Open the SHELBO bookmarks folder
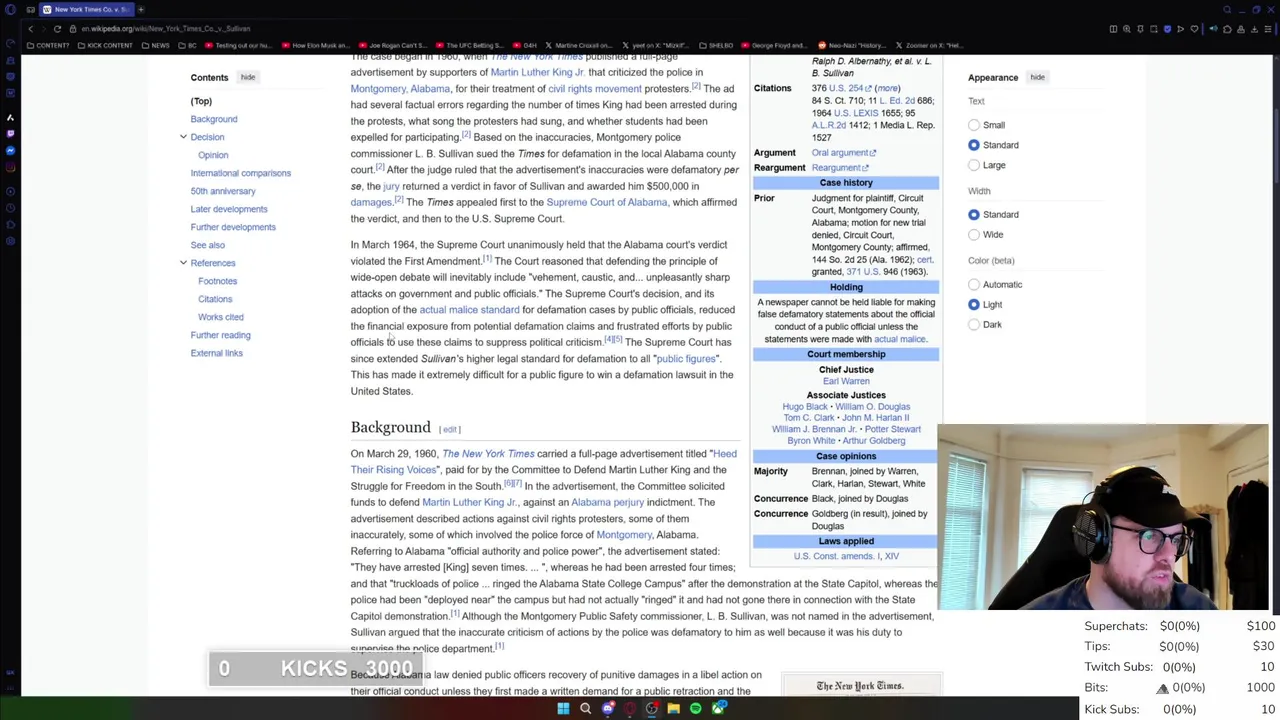 tap(714, 45)
